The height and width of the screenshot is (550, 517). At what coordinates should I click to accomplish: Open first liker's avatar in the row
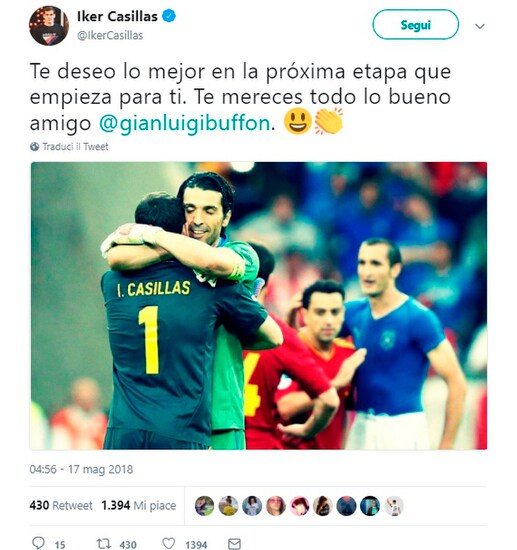(x=204, y=506)
